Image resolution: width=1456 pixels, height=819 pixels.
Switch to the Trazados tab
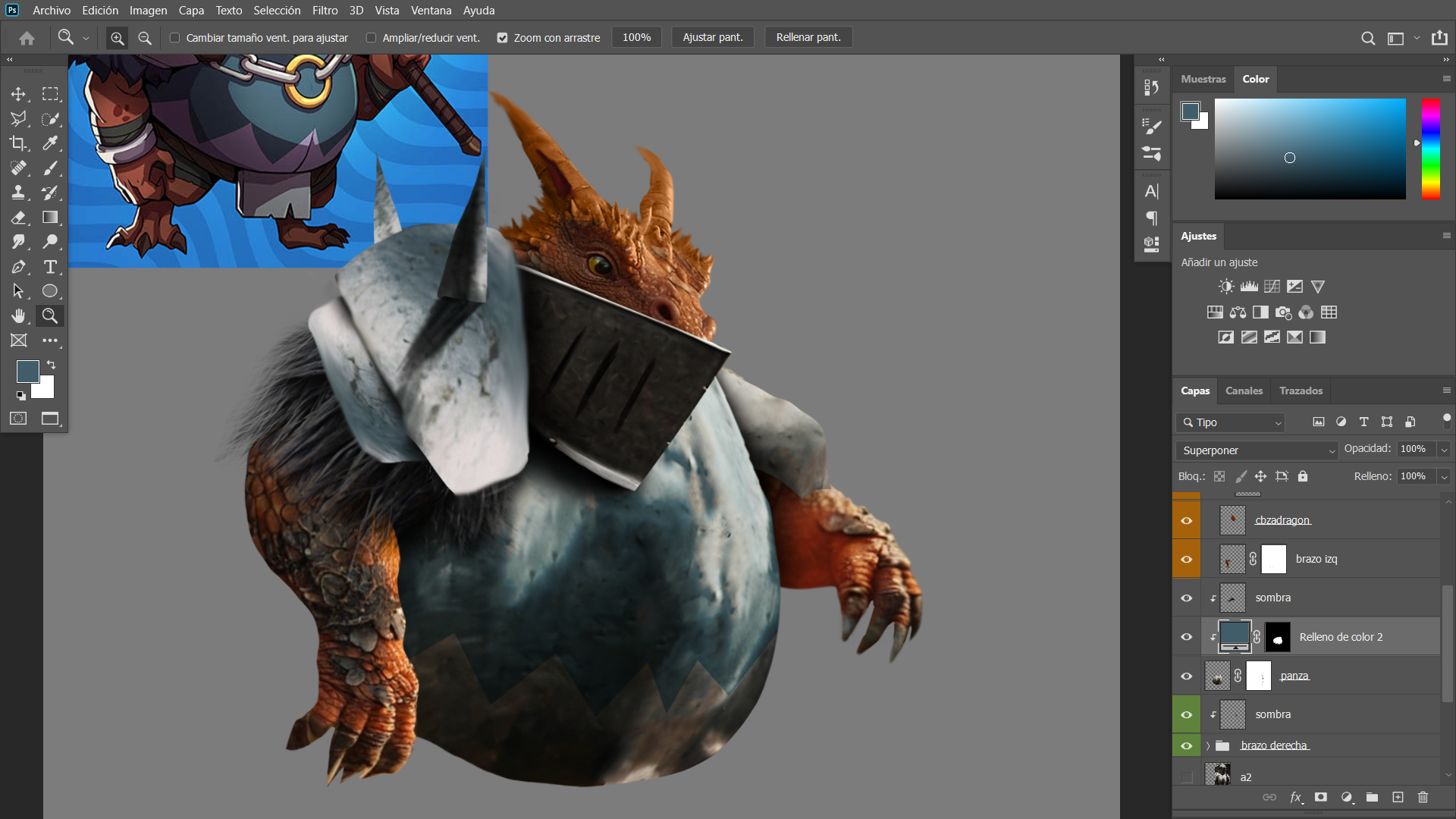[x=1301, y=391]
